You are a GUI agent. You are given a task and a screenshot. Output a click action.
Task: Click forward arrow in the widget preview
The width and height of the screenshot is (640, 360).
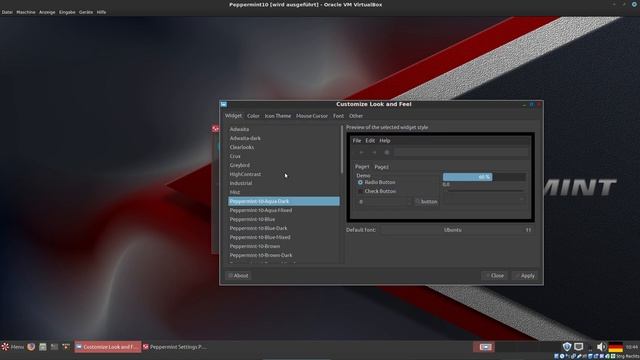pos(374,152)
